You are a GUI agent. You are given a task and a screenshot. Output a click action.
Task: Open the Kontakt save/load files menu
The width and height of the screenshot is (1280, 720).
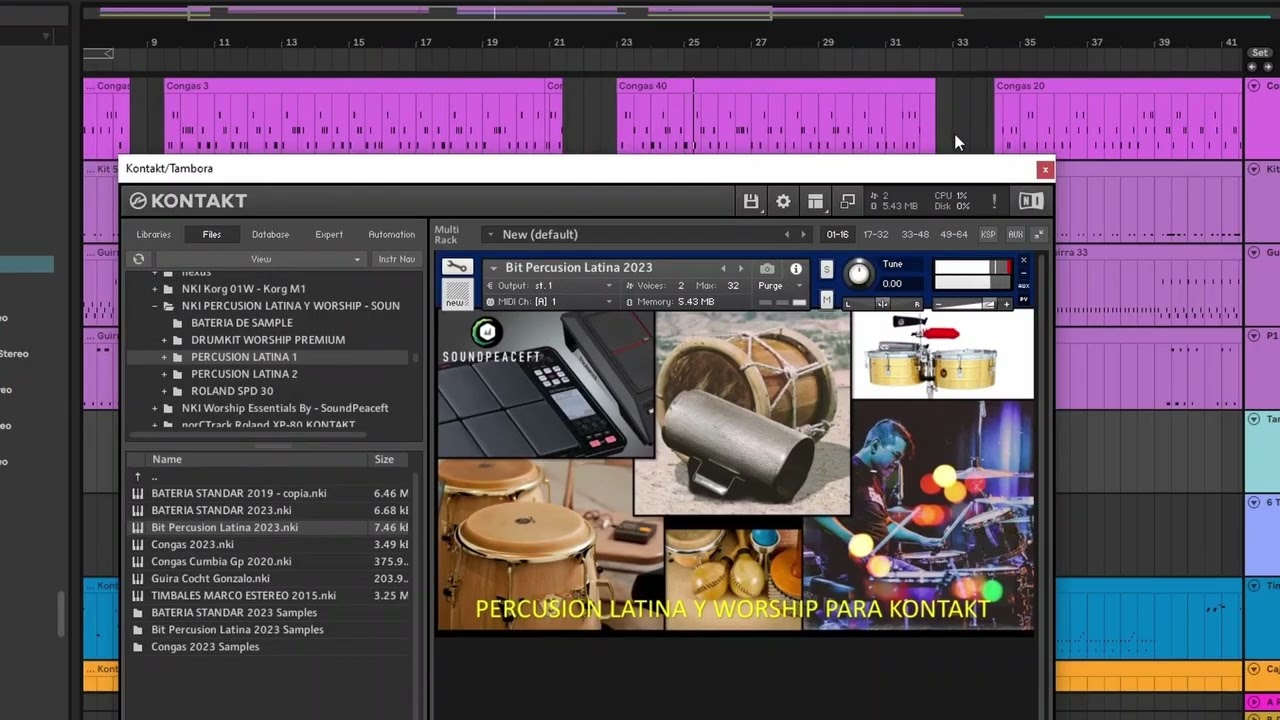(750, 201)
